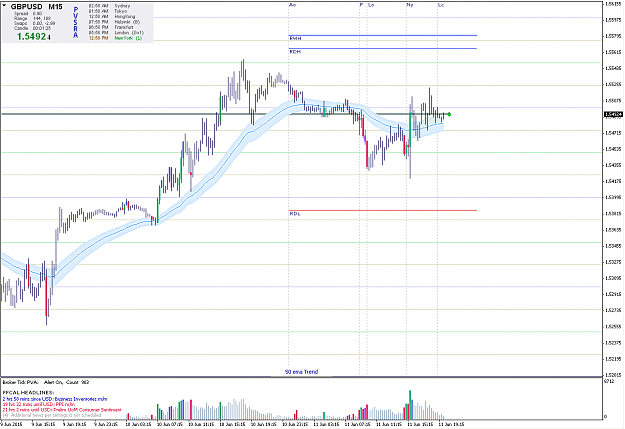
Task: Click the grey 'Additional news' not scheduled line
Action: 52,415
